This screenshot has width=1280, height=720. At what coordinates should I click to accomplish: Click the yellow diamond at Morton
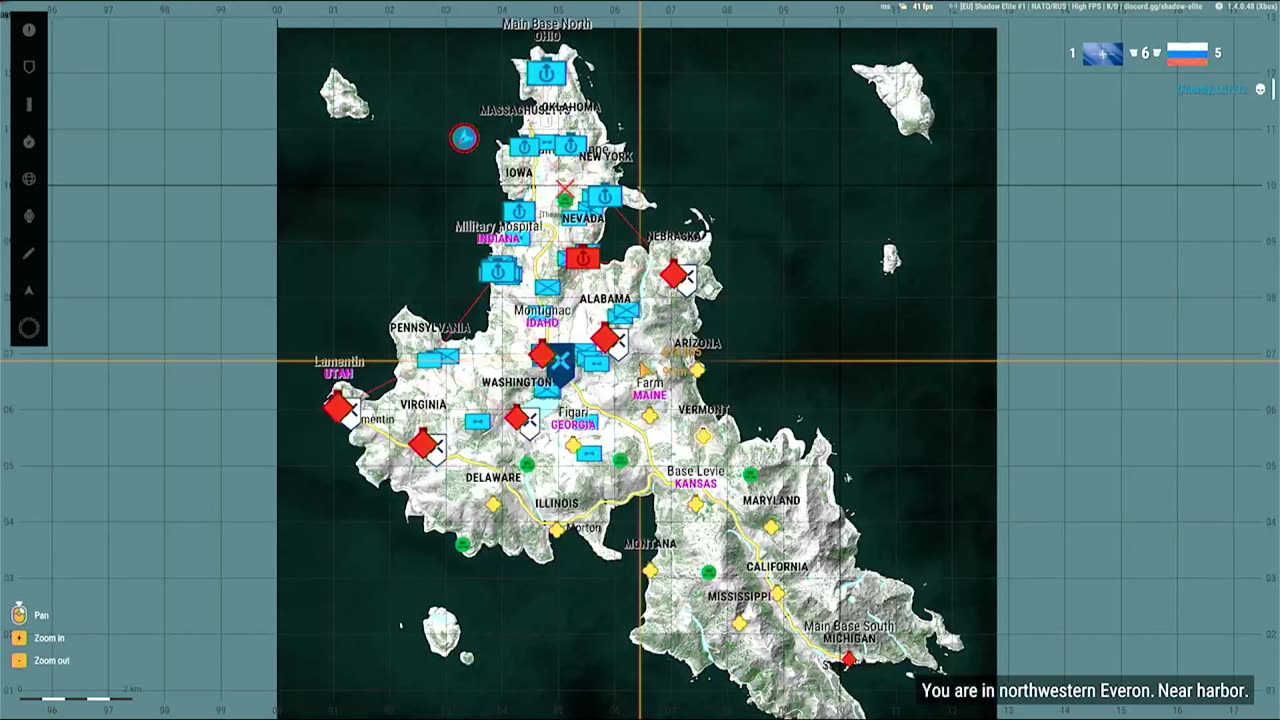[556, 530]
